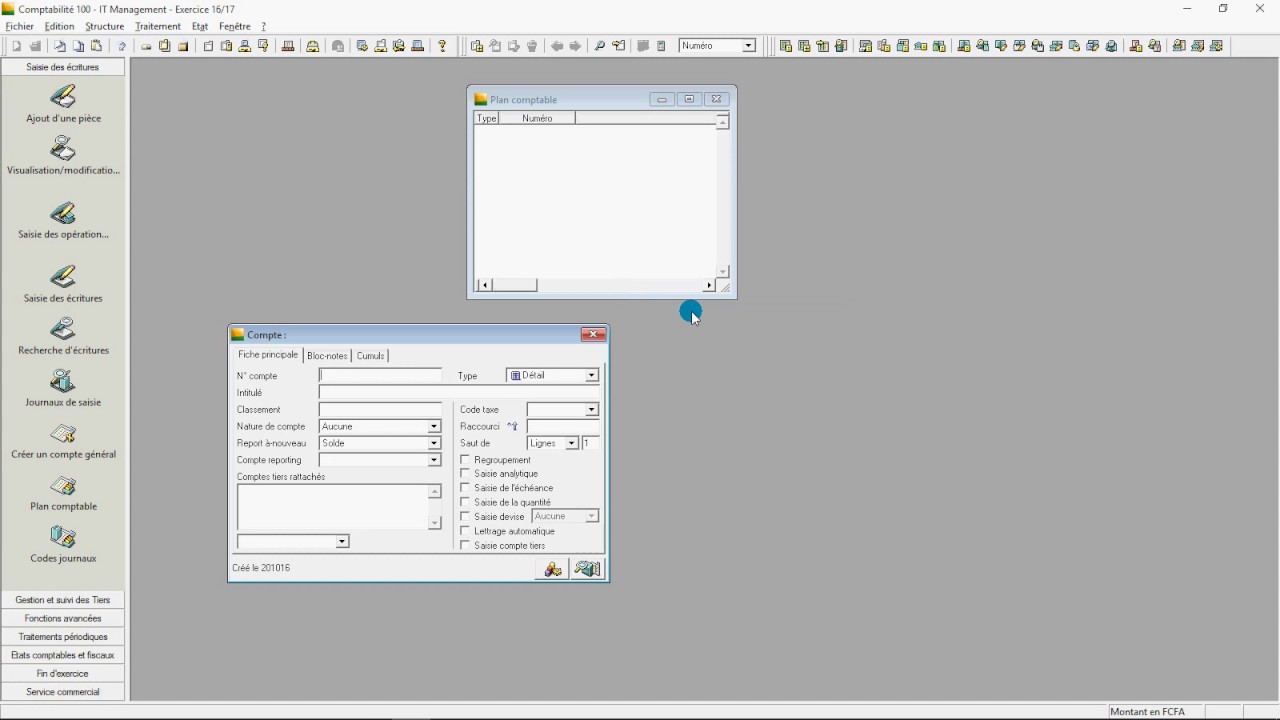Tick Saisie de la quantité checkbox
This screenshot has height=720, width=1280.
click(465, 502)
